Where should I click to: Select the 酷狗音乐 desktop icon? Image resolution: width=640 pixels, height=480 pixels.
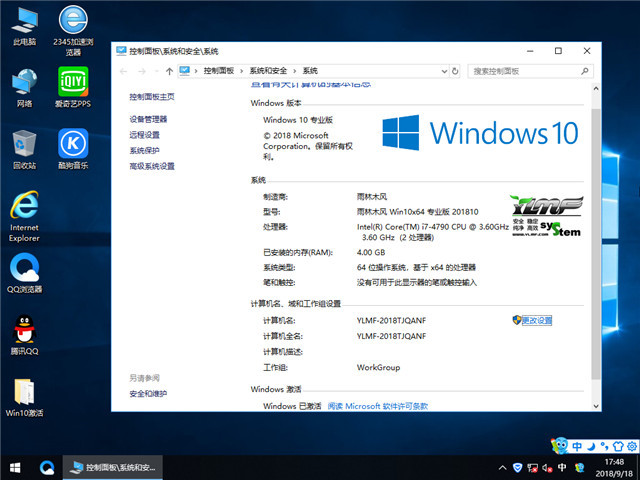pos(73,149)
